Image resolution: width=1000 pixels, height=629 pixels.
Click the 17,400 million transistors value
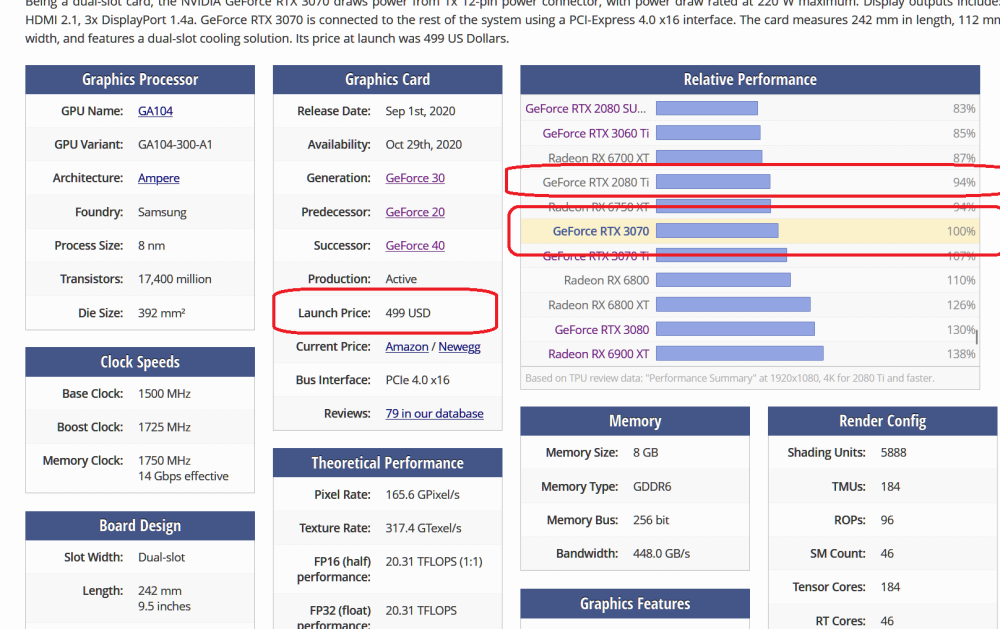[x=174, y=279]
